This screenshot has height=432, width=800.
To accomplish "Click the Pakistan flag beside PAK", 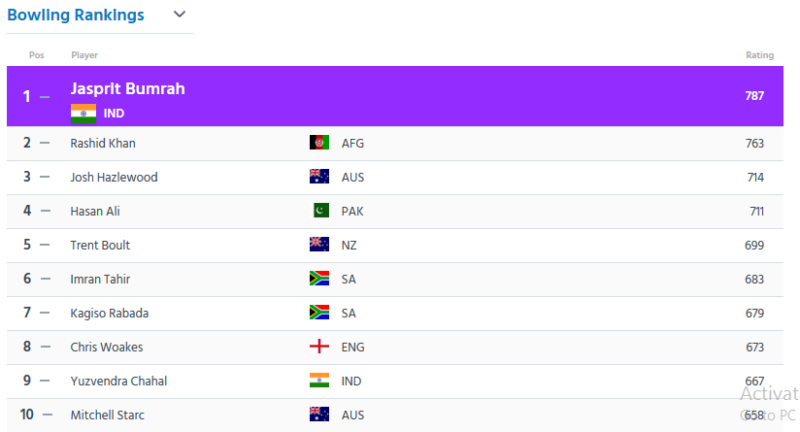I will point(321,211).
